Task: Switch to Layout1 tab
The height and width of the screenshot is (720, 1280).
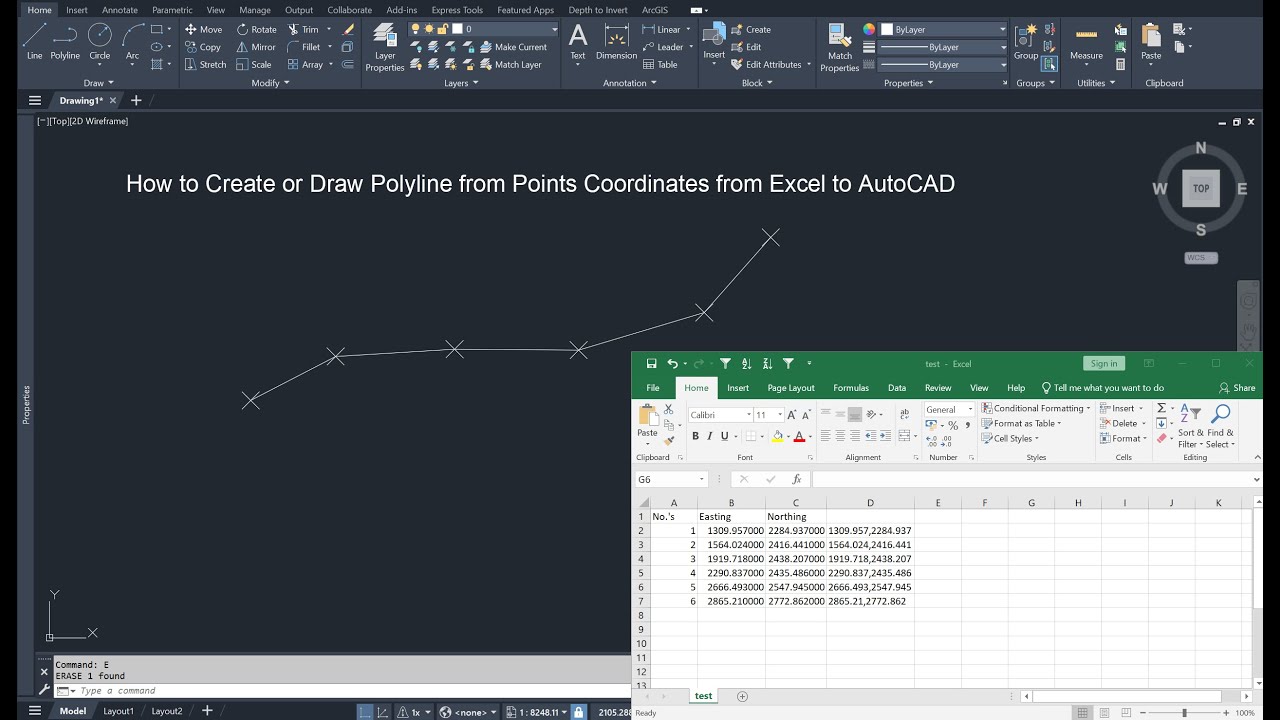Action: click(118, 711)
